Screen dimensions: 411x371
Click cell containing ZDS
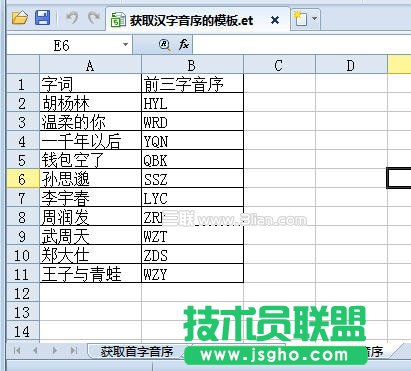click(x=192, y=255)
